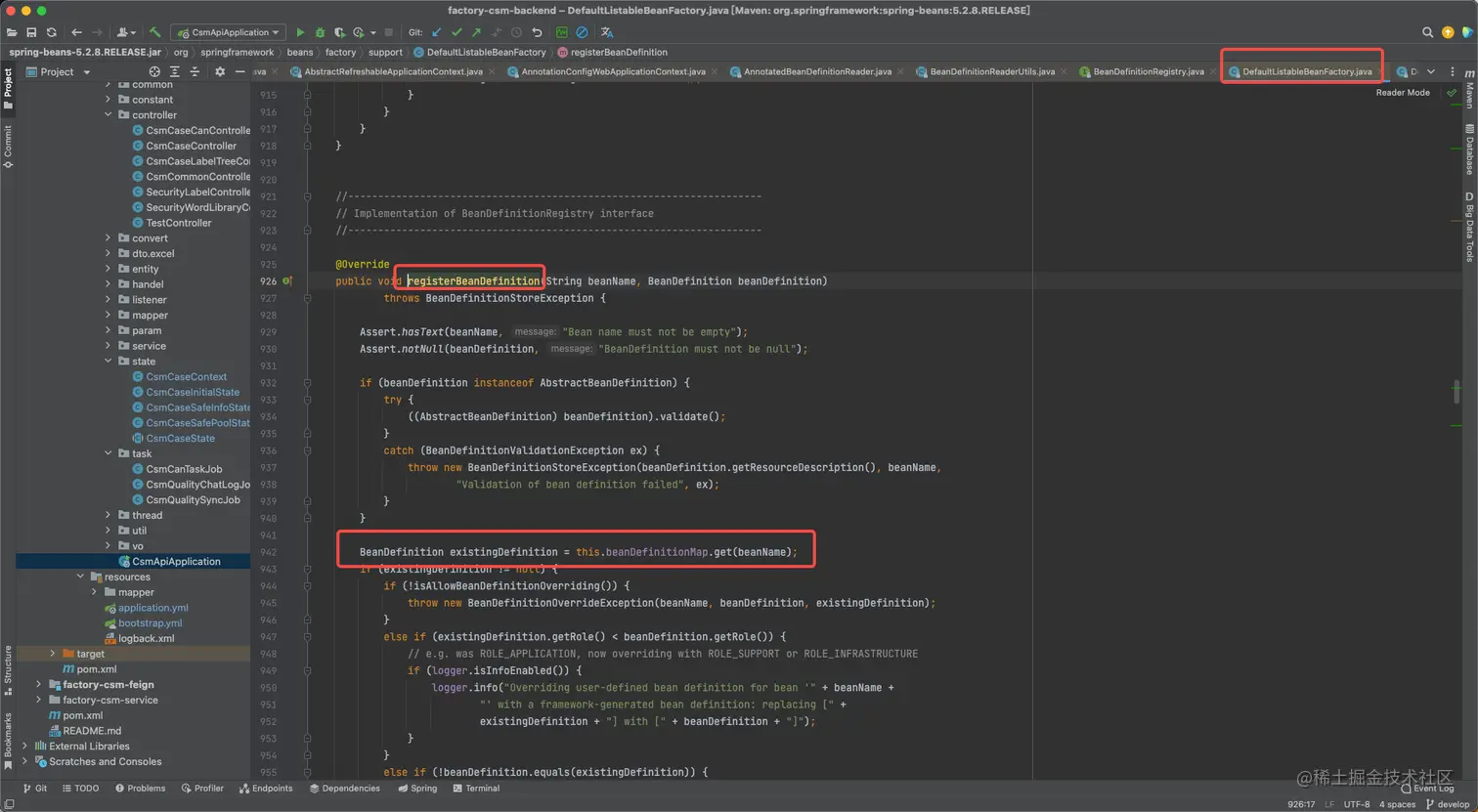The image size is (1478, 812).
Task: Toggle the Structure tool window sidebar button
Action: pos(8,670)
